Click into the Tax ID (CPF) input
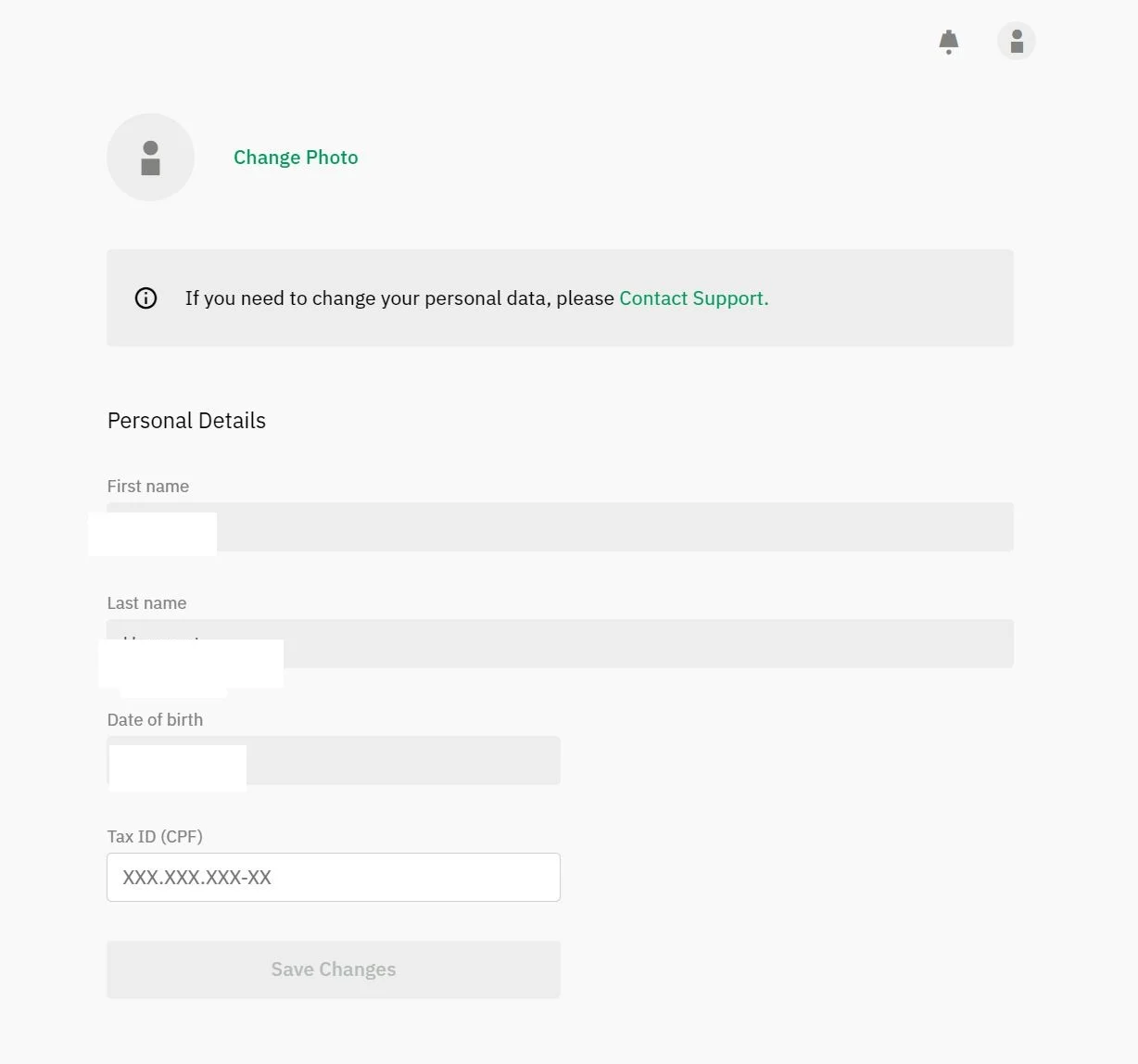This screenshot has height=1064, width=1138. [334, 878]
